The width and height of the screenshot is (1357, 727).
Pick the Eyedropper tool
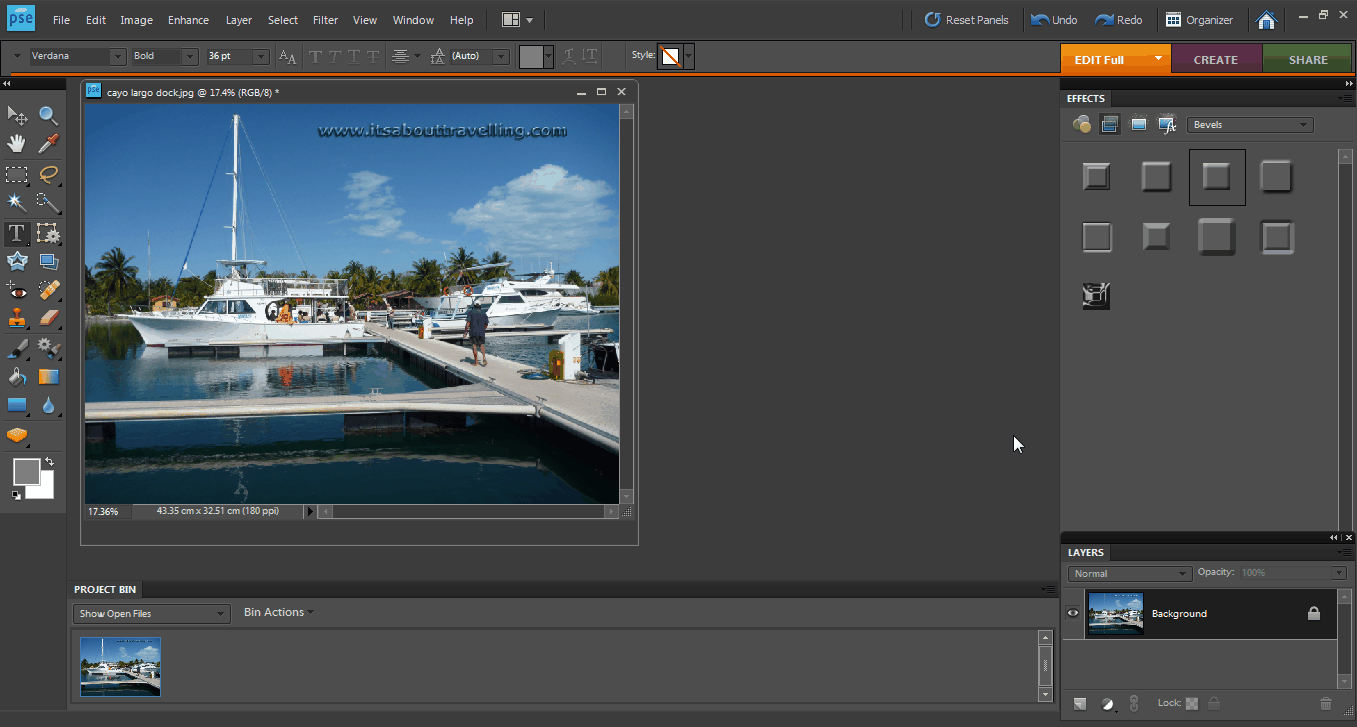(x=48, y=144)
